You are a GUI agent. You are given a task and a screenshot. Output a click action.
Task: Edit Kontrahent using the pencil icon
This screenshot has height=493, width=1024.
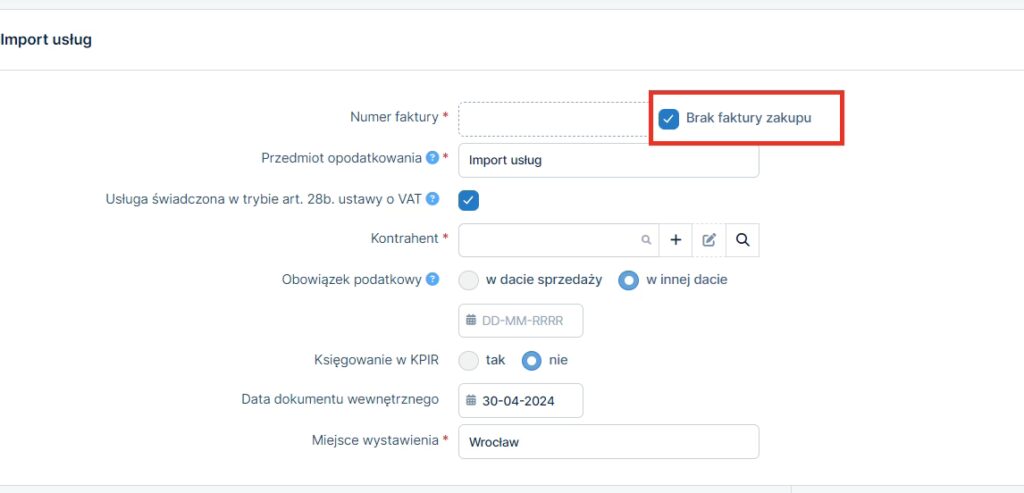coord(709,240)
